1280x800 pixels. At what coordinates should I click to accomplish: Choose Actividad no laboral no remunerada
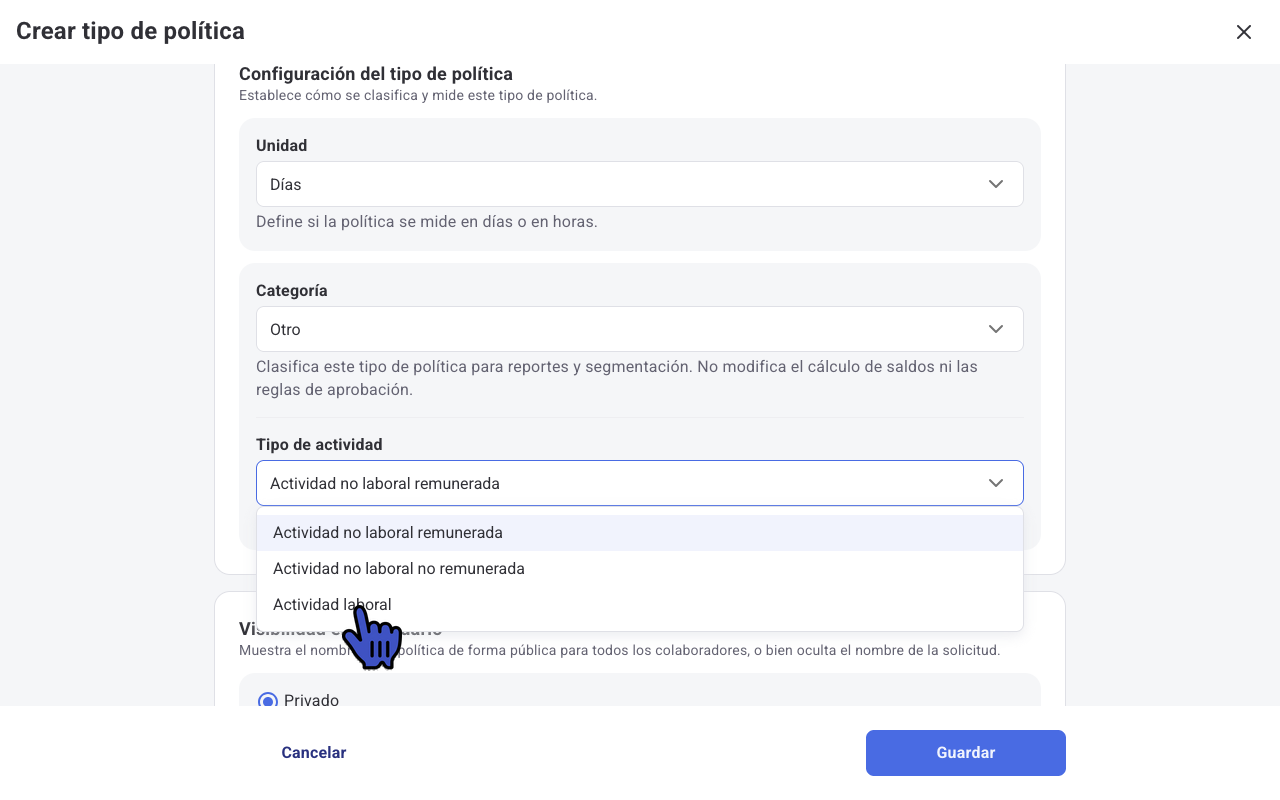coord(640,569)
